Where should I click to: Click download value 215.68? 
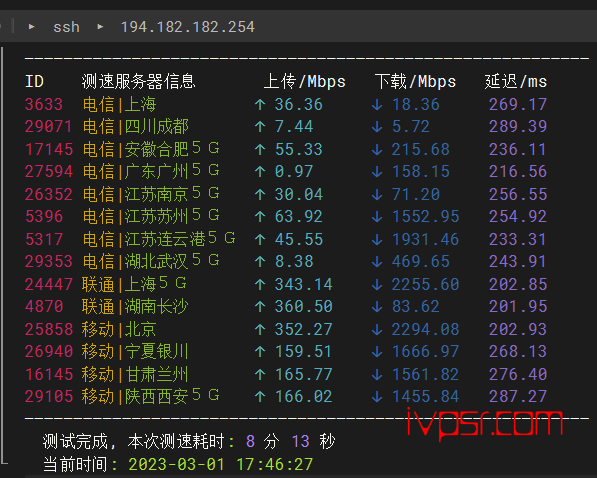tap(421, 149)
